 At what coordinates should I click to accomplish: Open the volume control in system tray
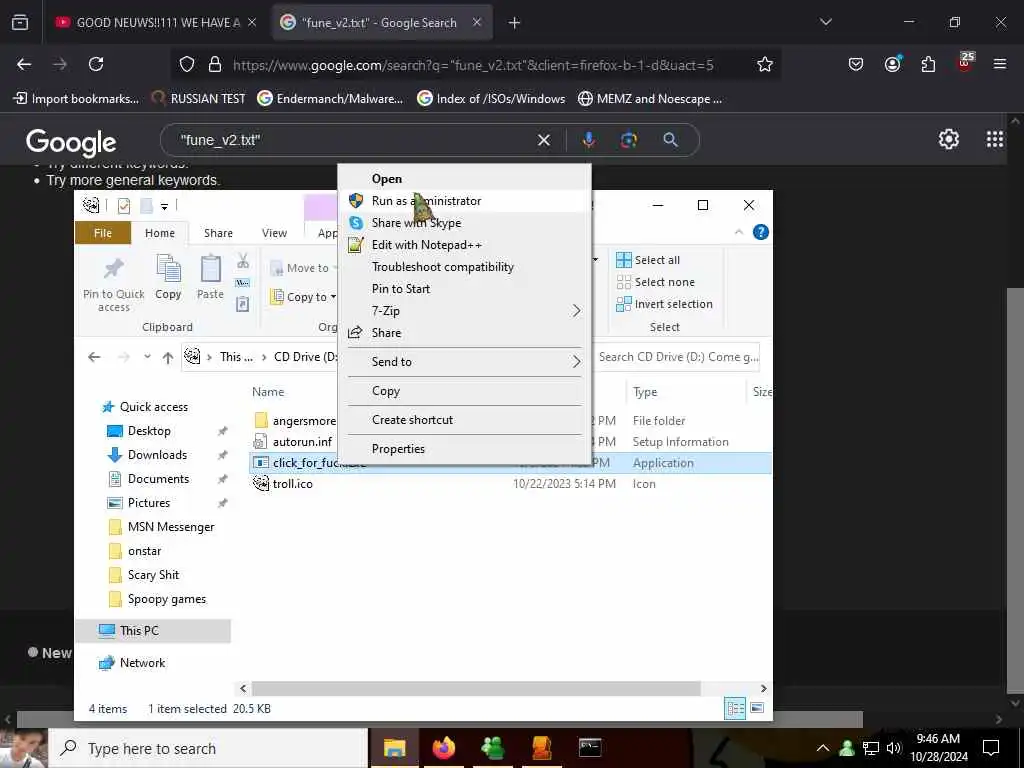click(x=893, y=748)
